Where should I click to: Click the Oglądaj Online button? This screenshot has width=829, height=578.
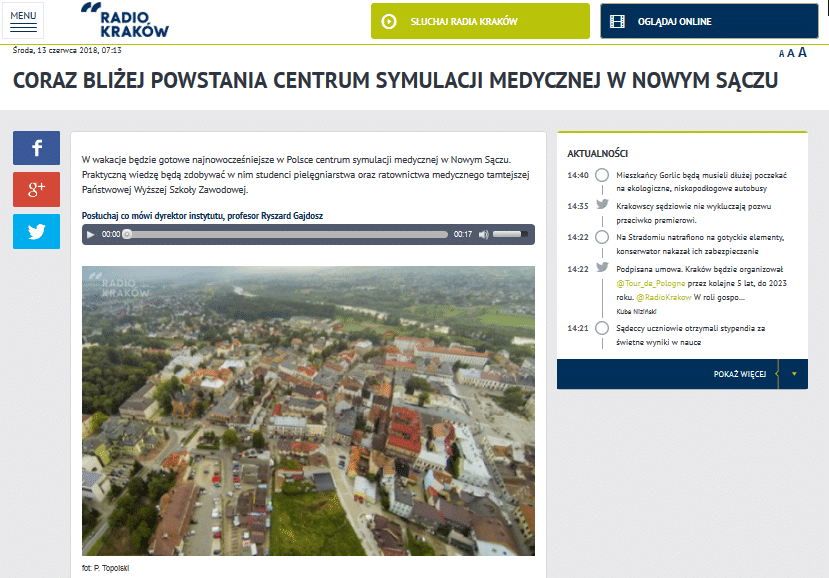click(x=709, y=21)
